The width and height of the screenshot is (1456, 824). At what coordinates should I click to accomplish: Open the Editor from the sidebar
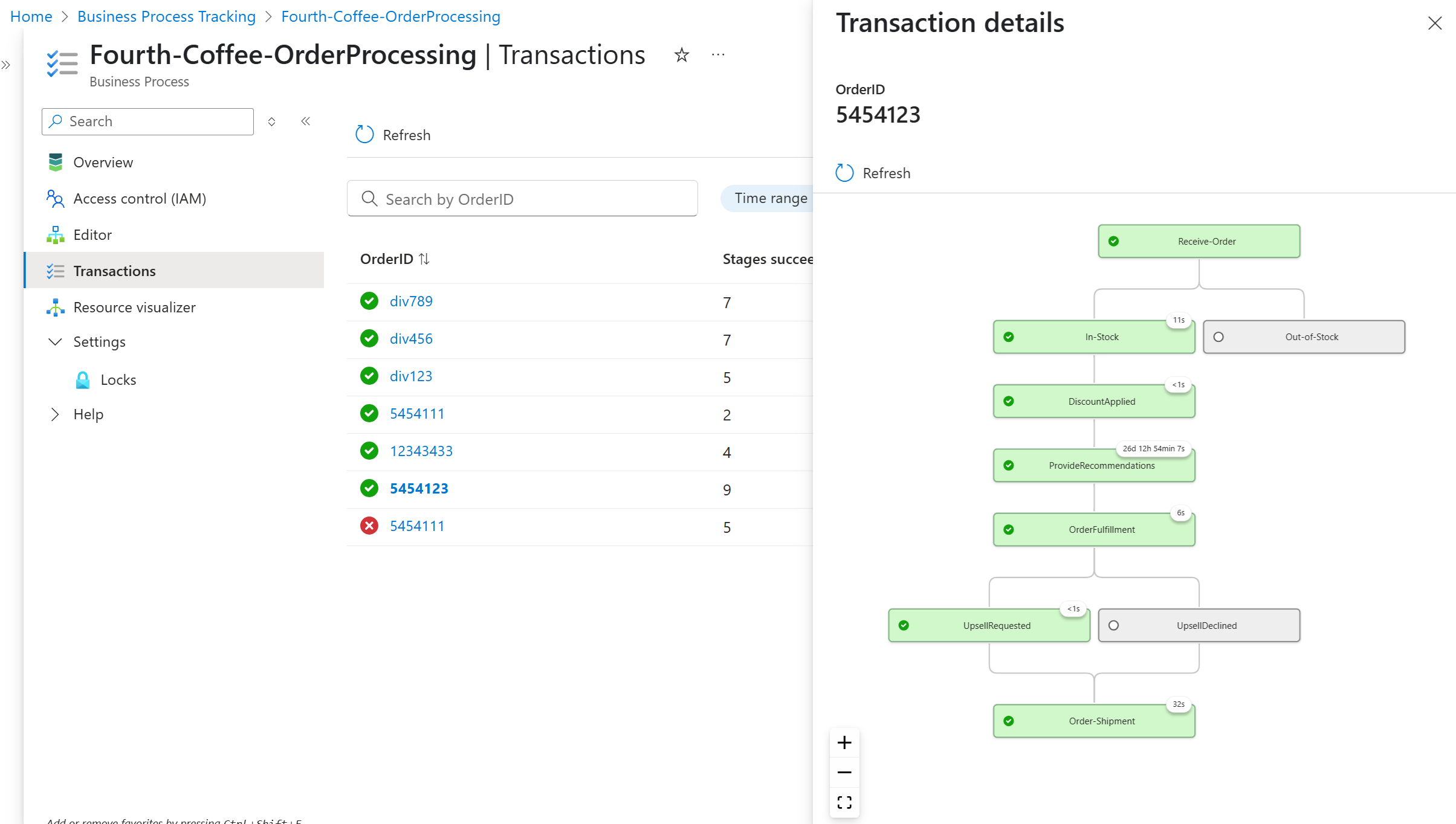coord(92,234)
